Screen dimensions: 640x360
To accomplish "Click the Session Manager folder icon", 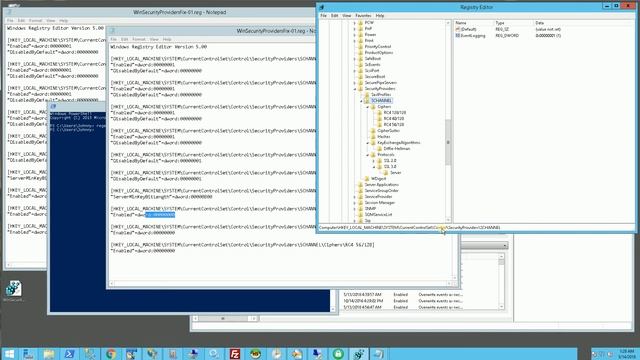I will click(360, 202).
